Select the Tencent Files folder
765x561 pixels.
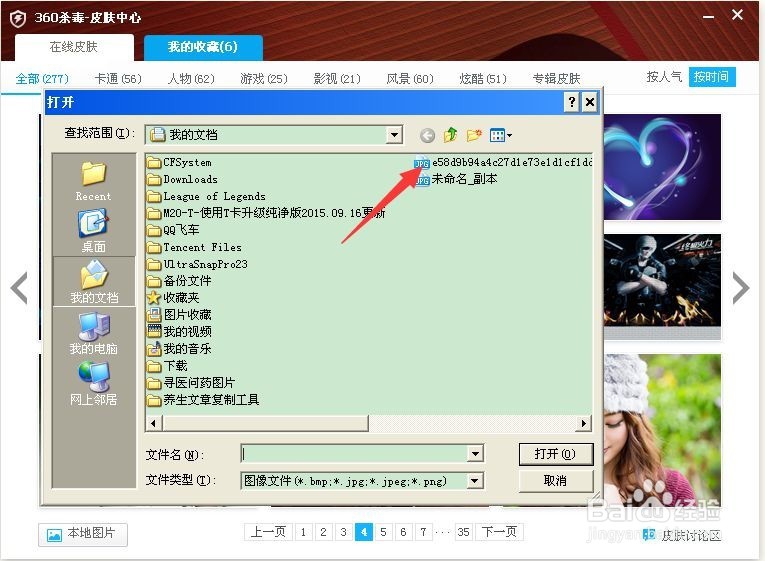point(195,247)
